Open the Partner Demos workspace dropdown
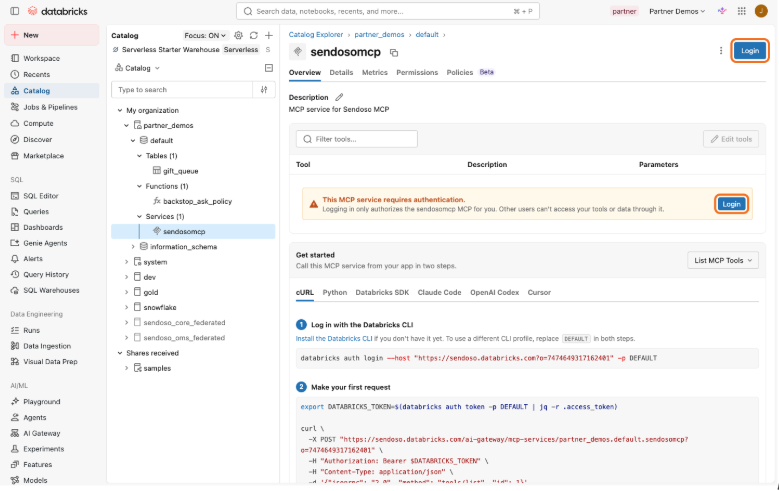Viewport: 779px width, 491px height. pos(677,11)
